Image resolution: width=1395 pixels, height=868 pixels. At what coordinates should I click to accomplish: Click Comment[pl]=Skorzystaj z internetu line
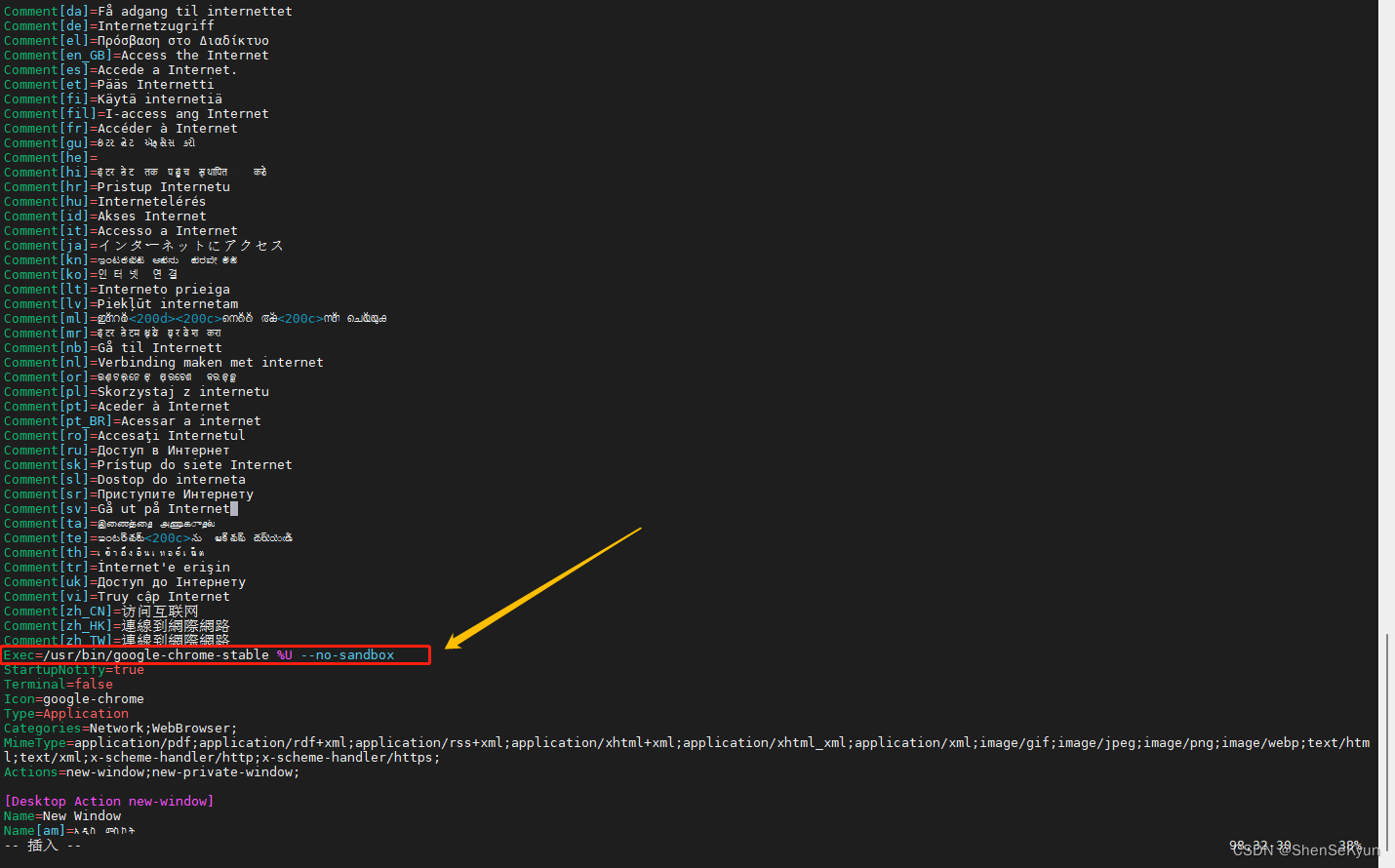(x=136, y=392)
